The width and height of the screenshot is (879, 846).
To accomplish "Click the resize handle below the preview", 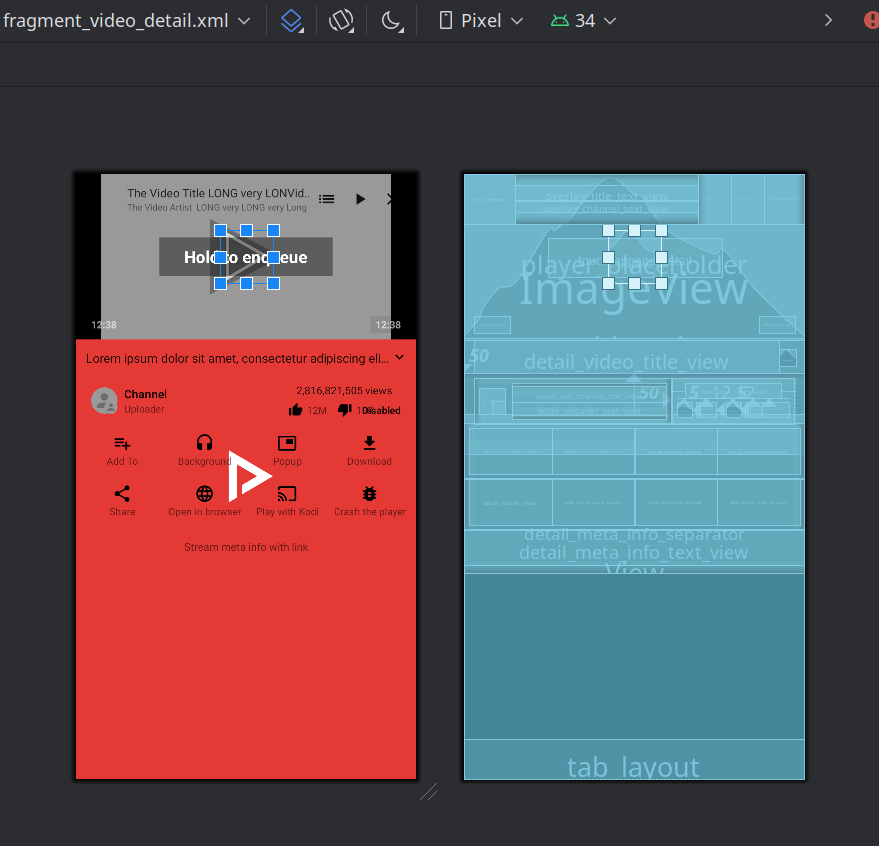I will point(428,792).
